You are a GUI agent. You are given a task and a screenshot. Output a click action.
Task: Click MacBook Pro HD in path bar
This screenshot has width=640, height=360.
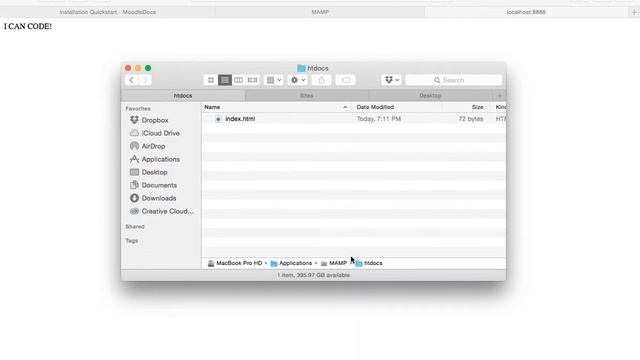coord(235,263)
